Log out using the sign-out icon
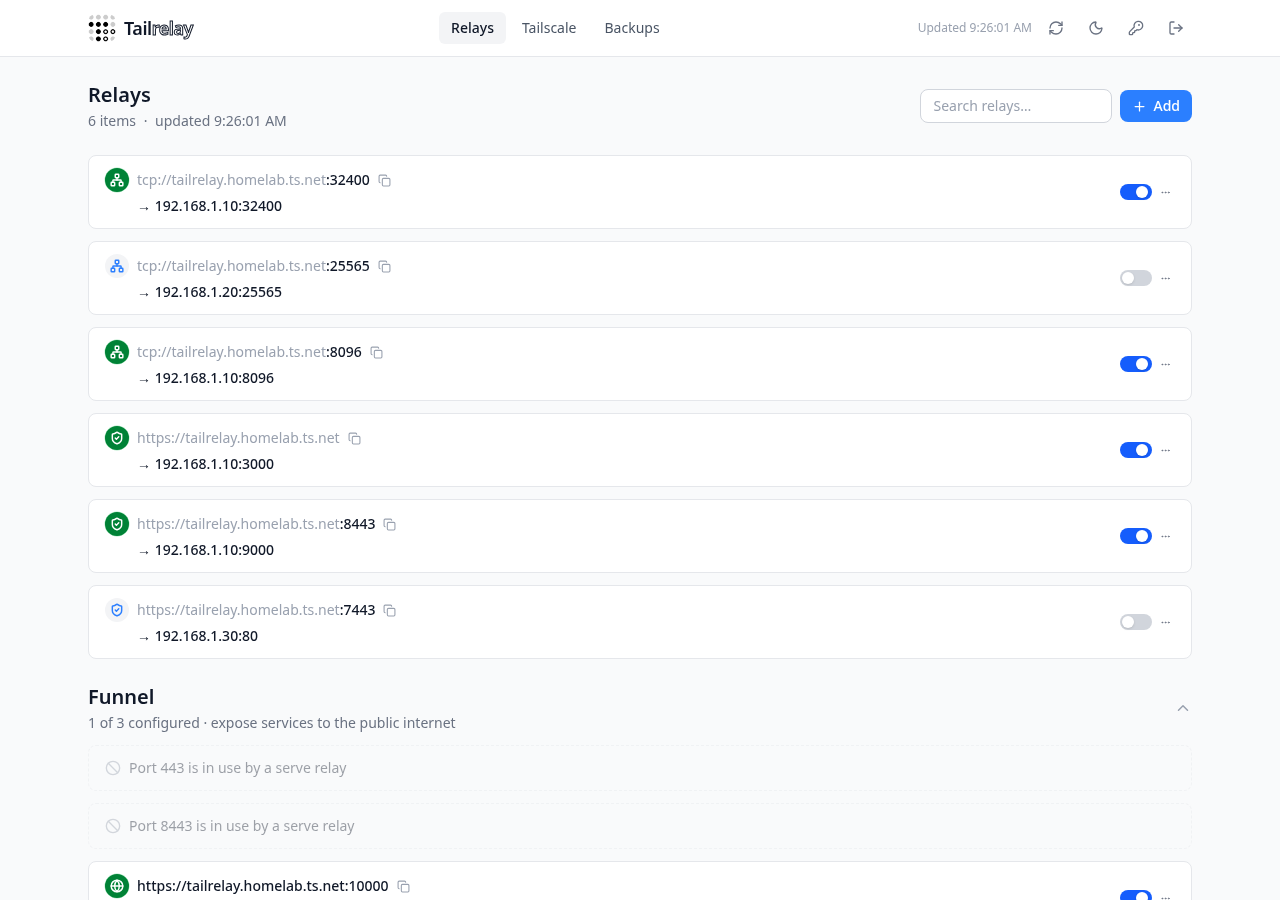Screen dimensions: 1280x900 tap(1176, 28)
